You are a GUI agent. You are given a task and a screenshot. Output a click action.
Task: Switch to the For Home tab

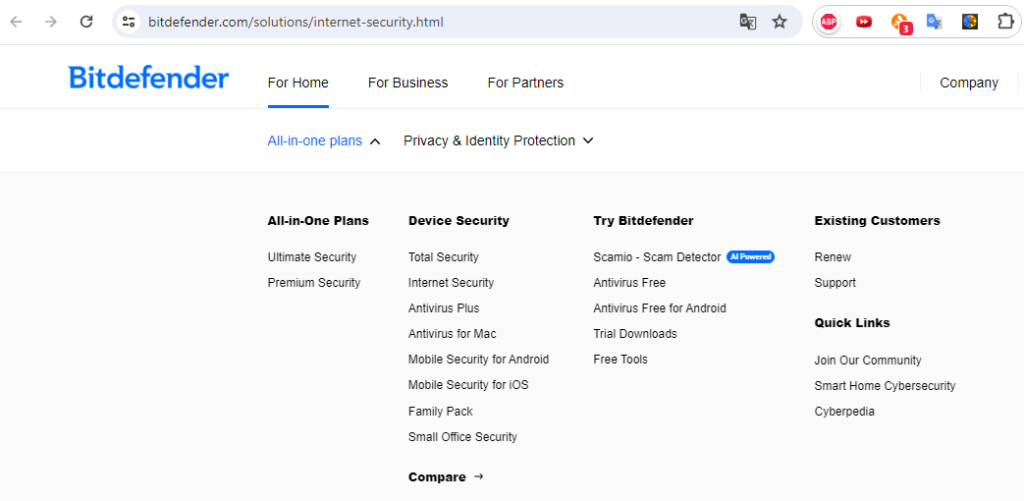(298, 83)
